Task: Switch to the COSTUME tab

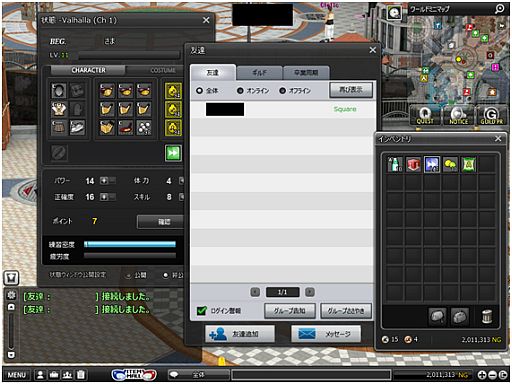Action: point(163,70)
